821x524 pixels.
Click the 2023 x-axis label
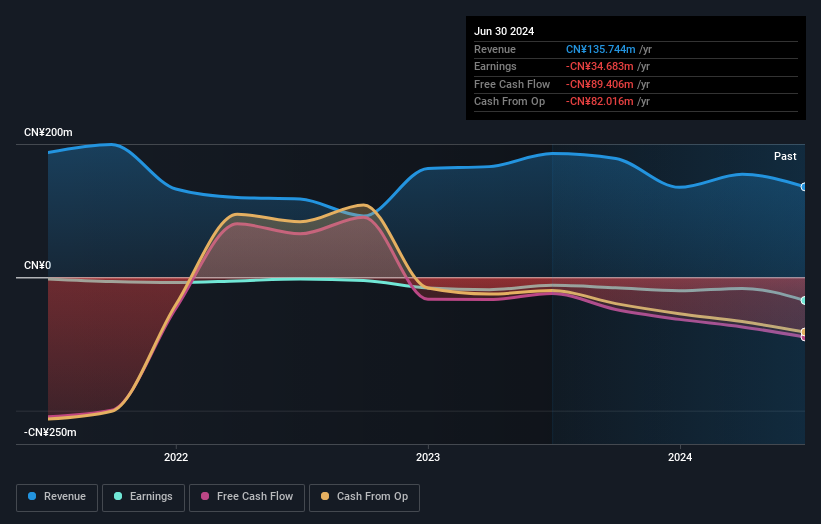[428, 458]
